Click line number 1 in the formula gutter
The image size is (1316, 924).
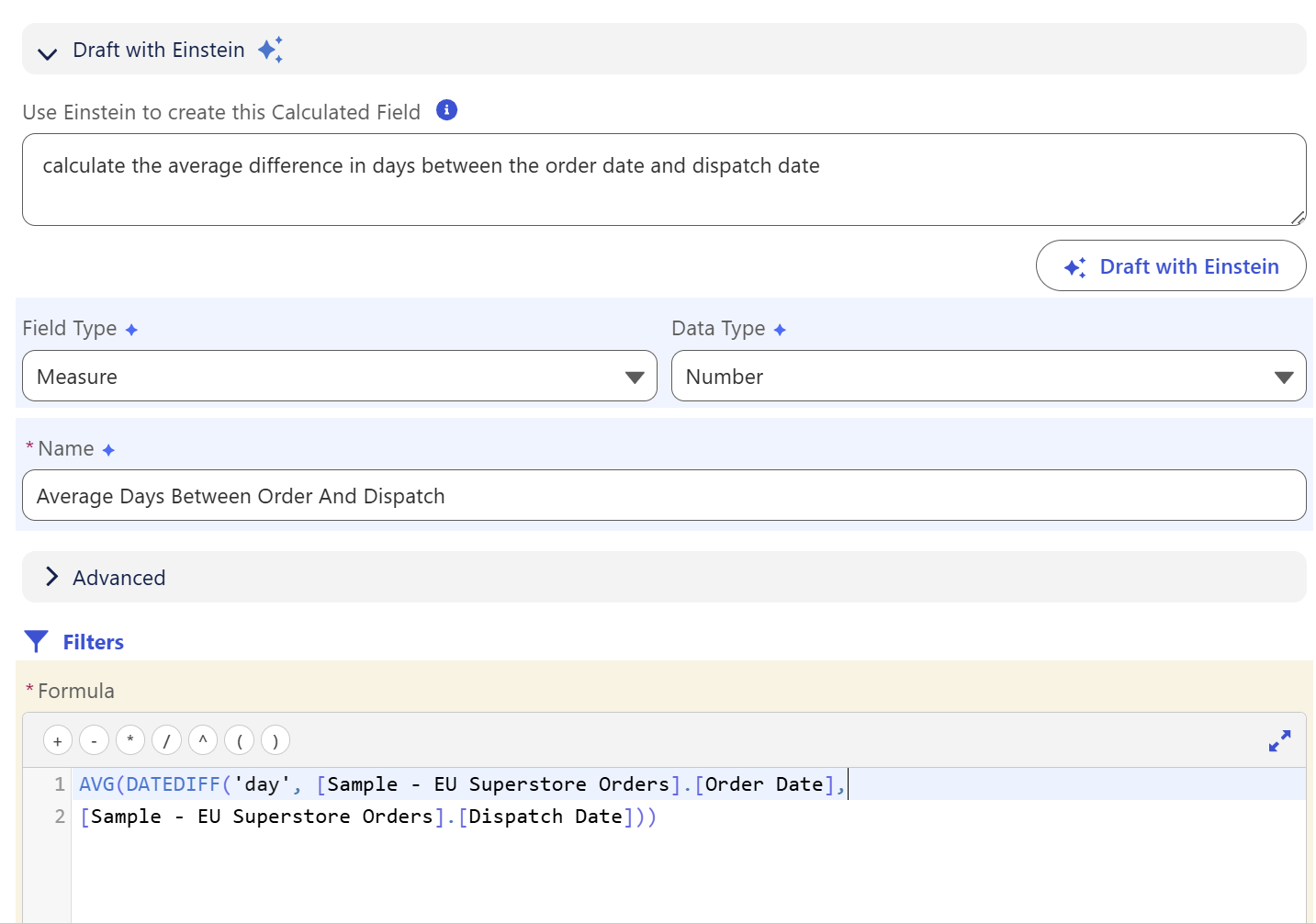[x=60, y=783]
